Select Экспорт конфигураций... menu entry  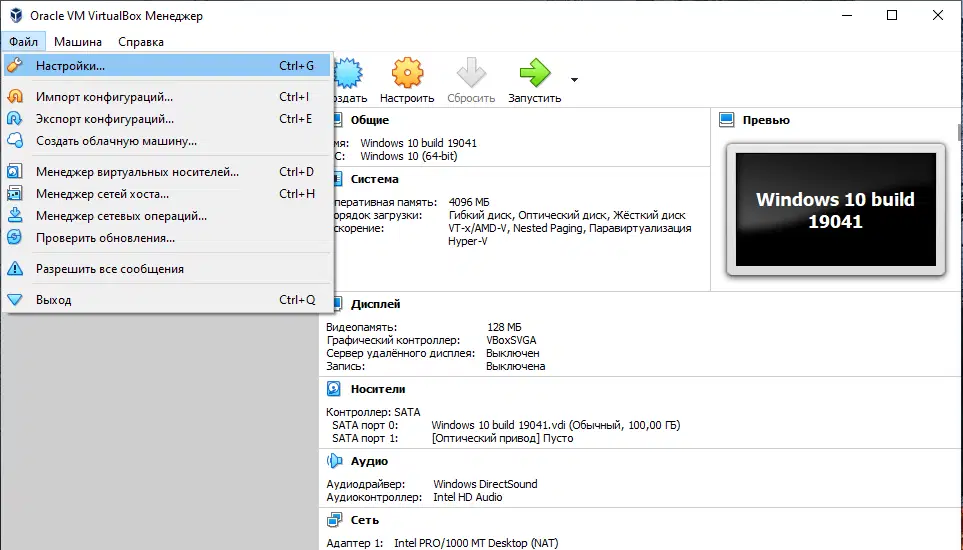coord(167,118)
